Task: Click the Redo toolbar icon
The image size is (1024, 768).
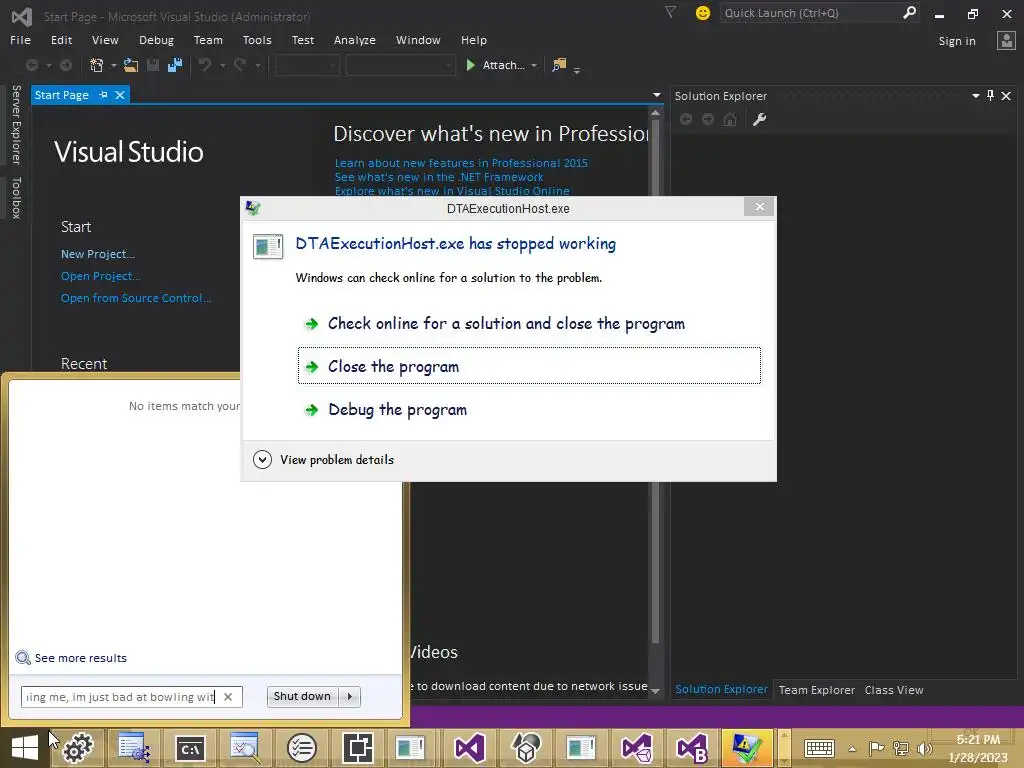Action: (x=240, y=65)
